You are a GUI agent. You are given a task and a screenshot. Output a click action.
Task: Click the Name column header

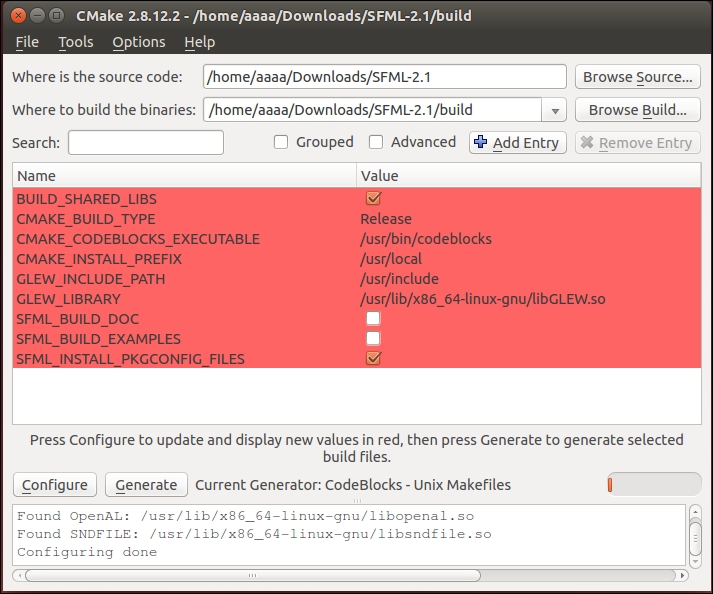pyautogui.click(x=185, y=176)
